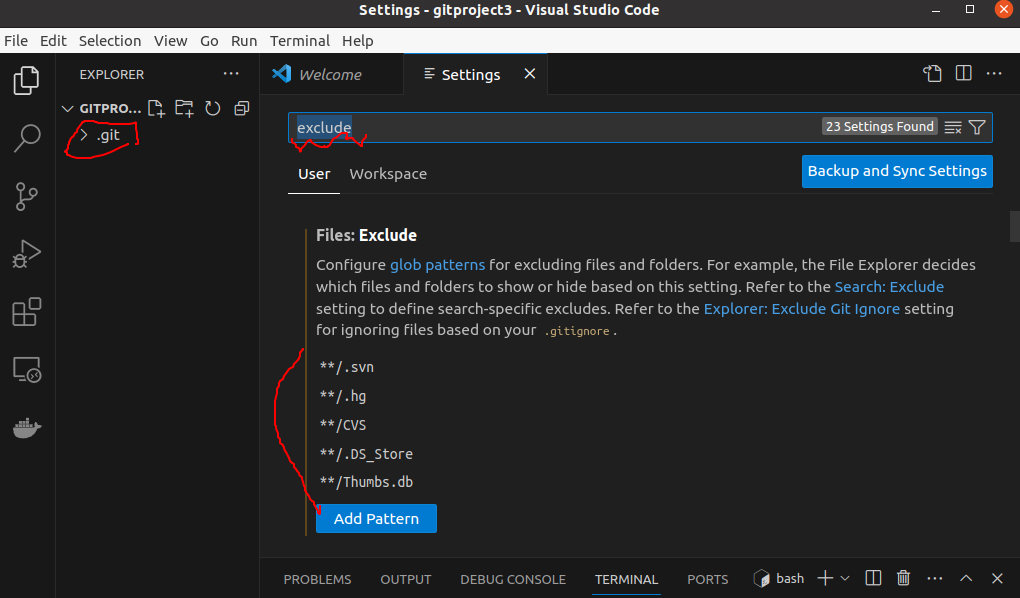Open the File menu
1020x598 pixels.
click(16, 40)
